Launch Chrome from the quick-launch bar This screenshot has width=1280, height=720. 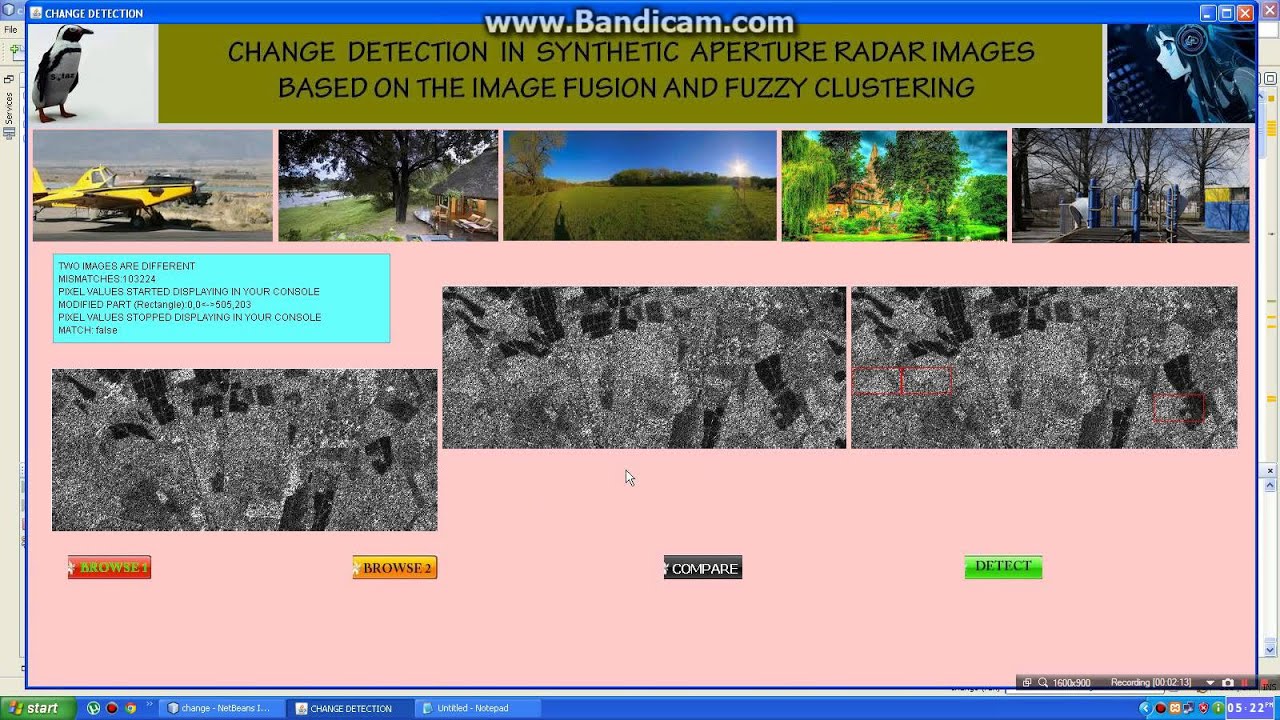click(x=130, y=708)
